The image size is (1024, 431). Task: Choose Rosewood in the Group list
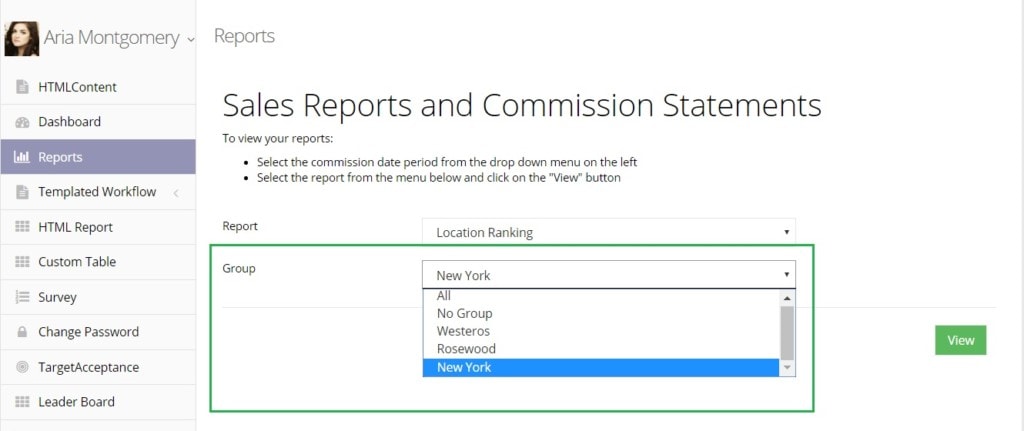601,349
